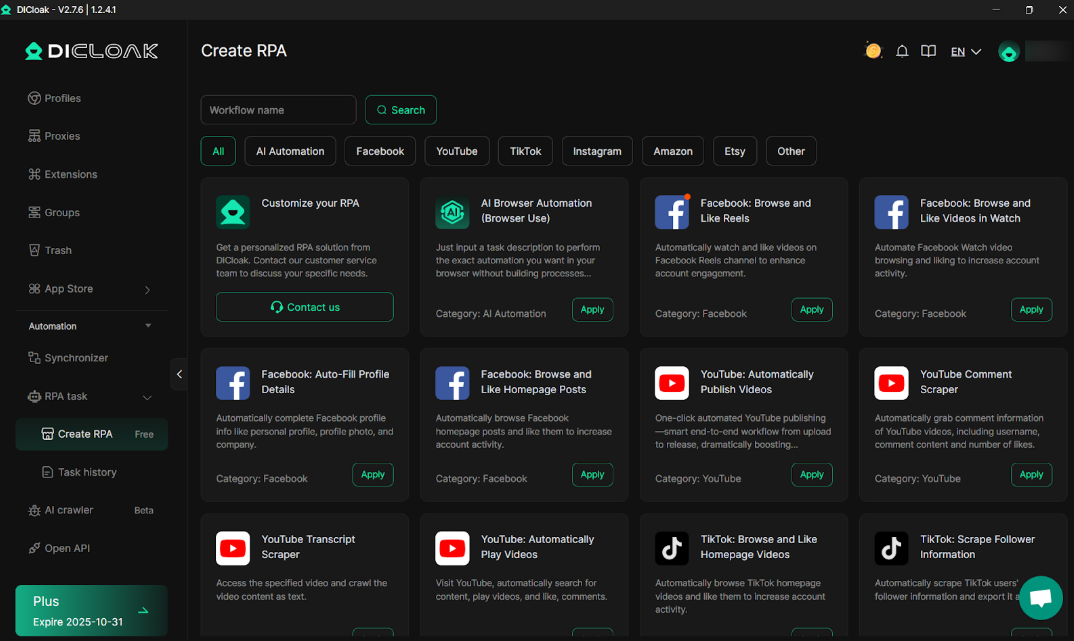Click the user avatar icon
This screenshot has width=1074, height=641.
pos(1009,52)
